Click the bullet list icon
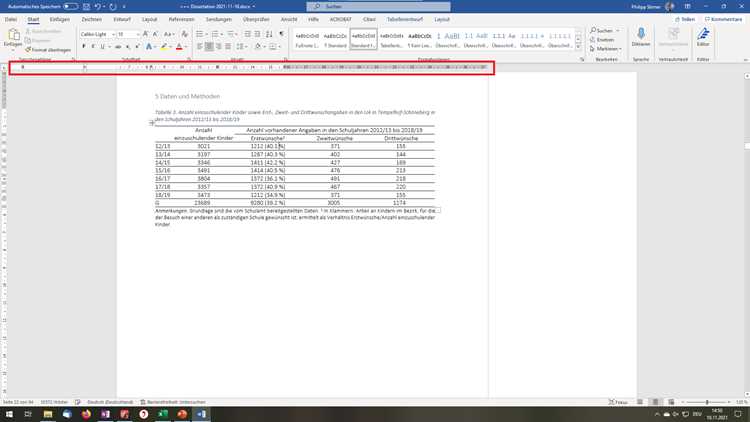Screen dimensions: 750x422 coord(199,34)
